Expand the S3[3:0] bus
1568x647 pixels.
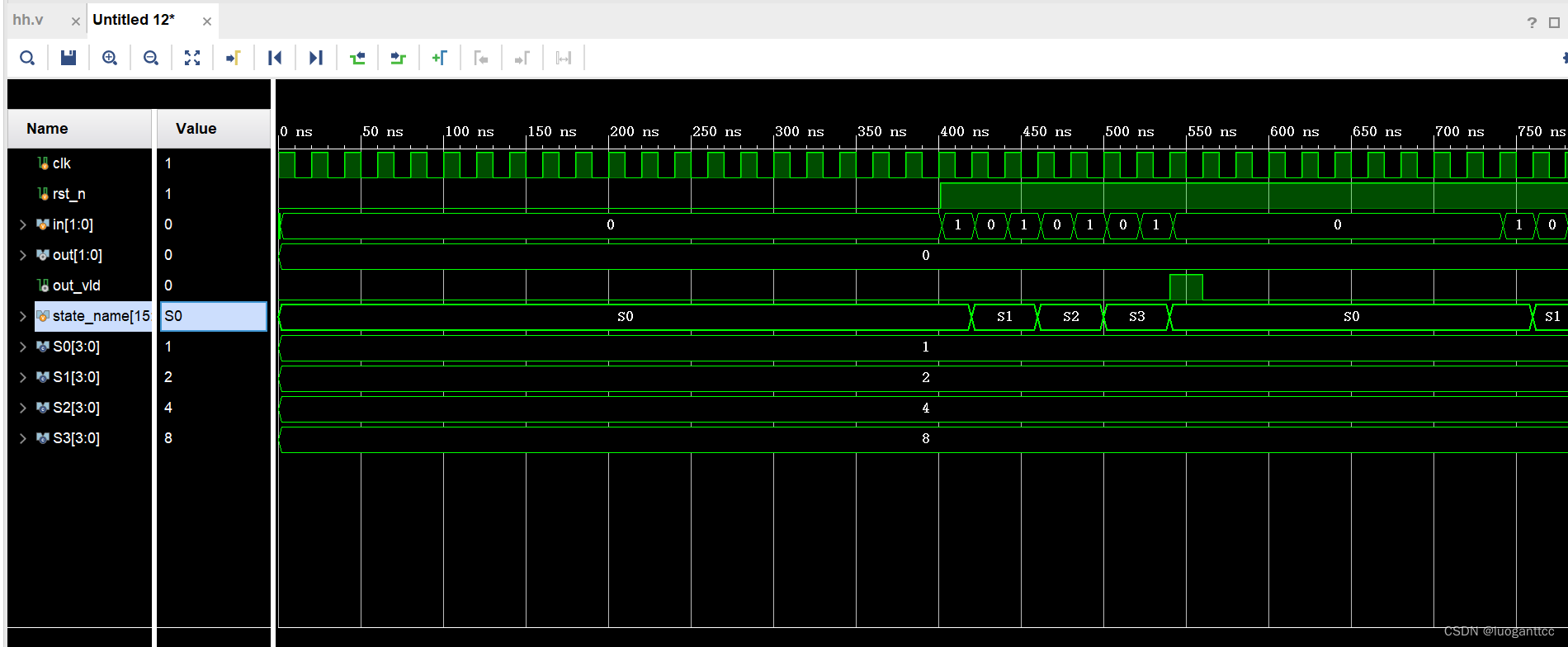(23, 438)
